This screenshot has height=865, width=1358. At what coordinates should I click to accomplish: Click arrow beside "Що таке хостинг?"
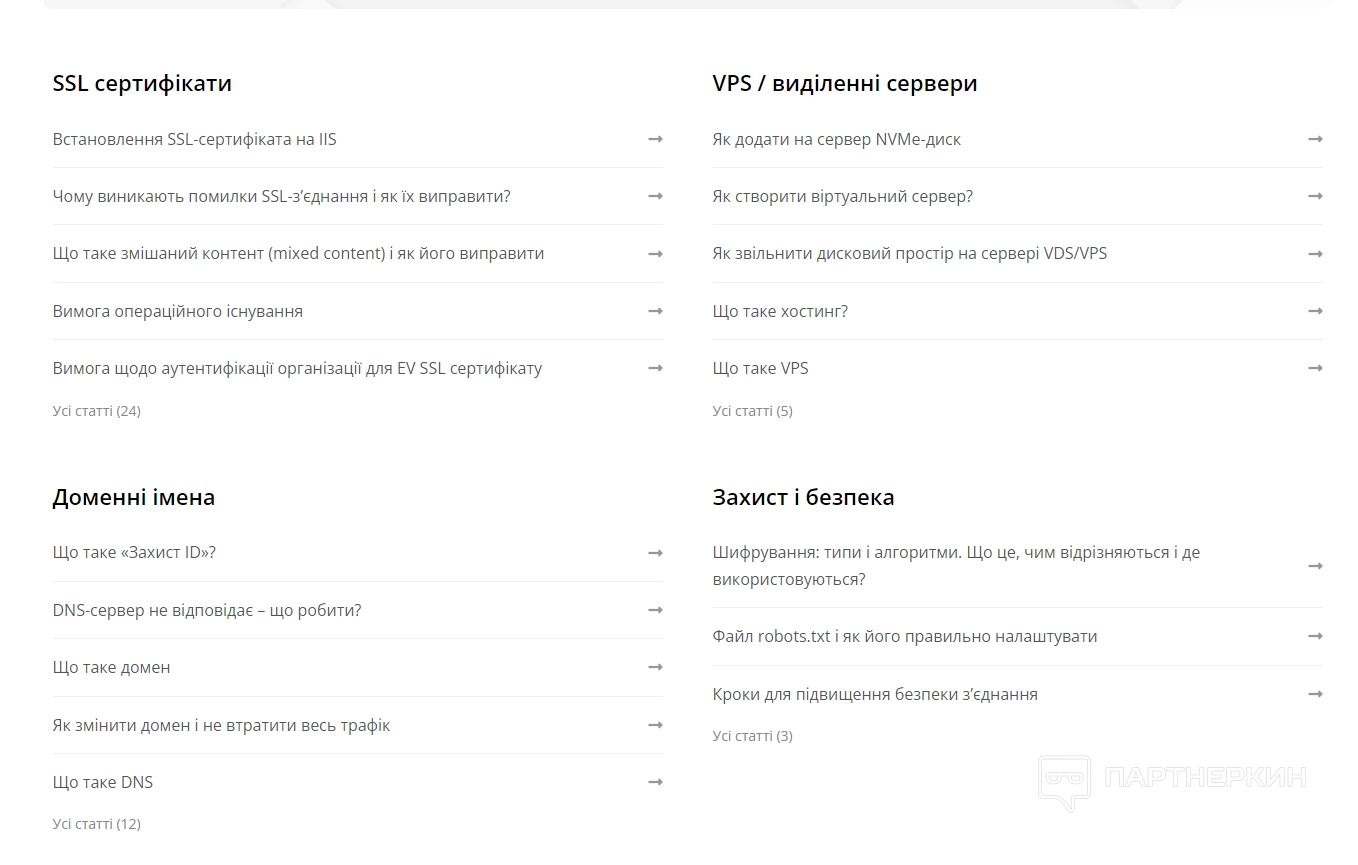(1315, 311)
